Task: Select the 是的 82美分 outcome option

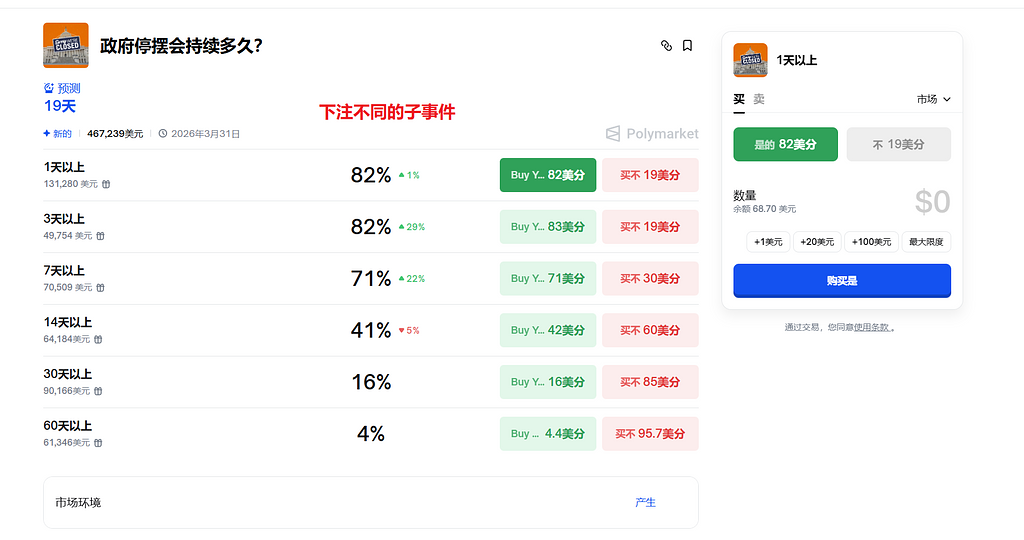Action: (785, 144)
